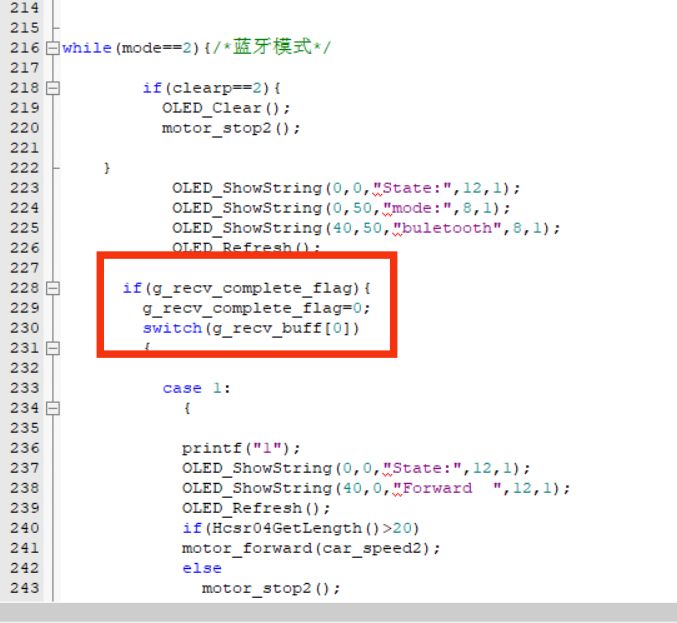Click the "Forward " string on line 238

point(447,488)
